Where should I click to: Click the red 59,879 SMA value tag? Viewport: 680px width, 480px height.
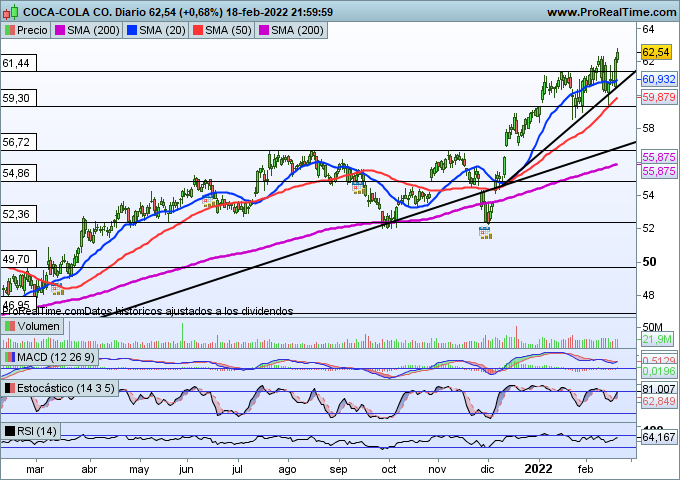[x=659, y=97]
